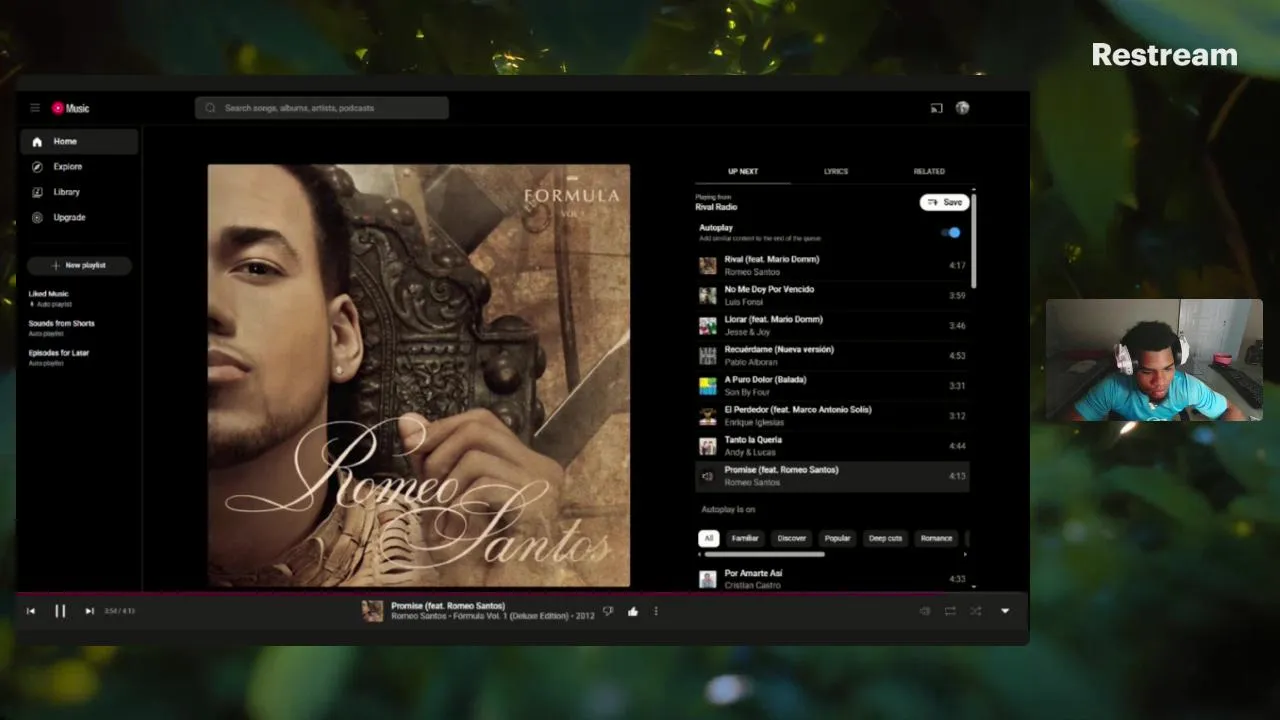Viewport: 1280px width, 720px height.
Task: Click the A Puro Dolor thumbnail
Action: point(707,386)
